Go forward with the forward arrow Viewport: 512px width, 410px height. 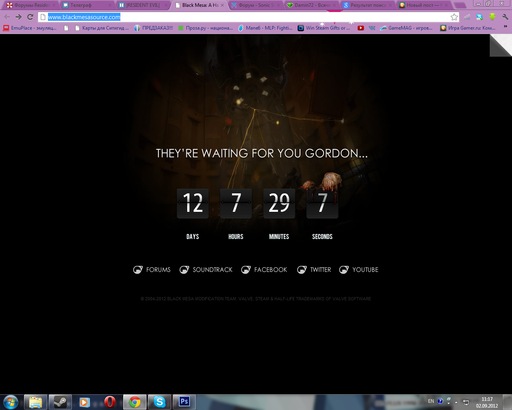(x=18, y=17)
